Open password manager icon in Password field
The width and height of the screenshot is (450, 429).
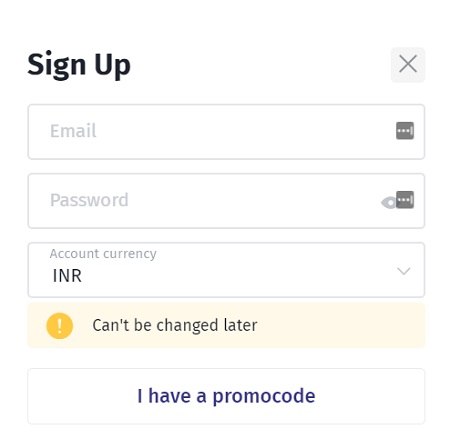tap(405, 200)
